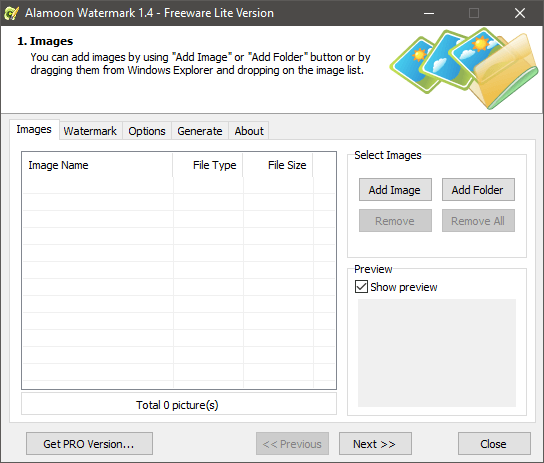Click the Remove button
This screenshot has height=463, width=544.
point(395,221)
